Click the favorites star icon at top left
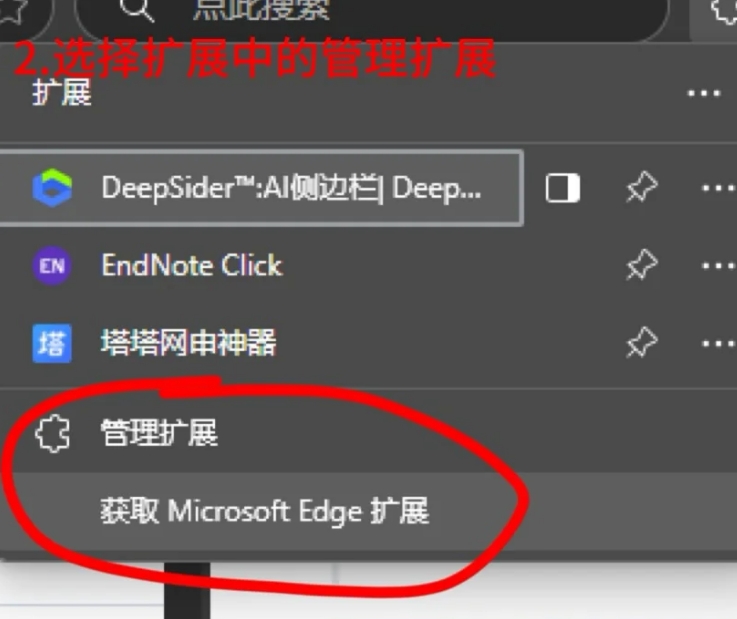 (x=12, y=9)
